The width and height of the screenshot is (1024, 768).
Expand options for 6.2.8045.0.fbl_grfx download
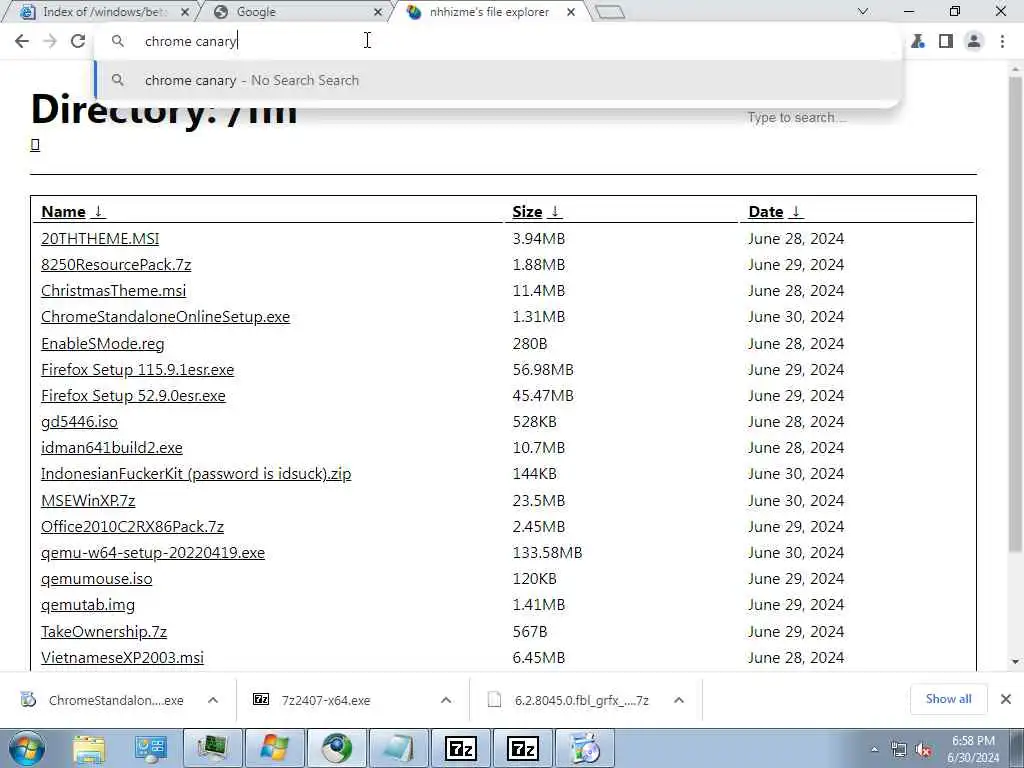point(679,700)
